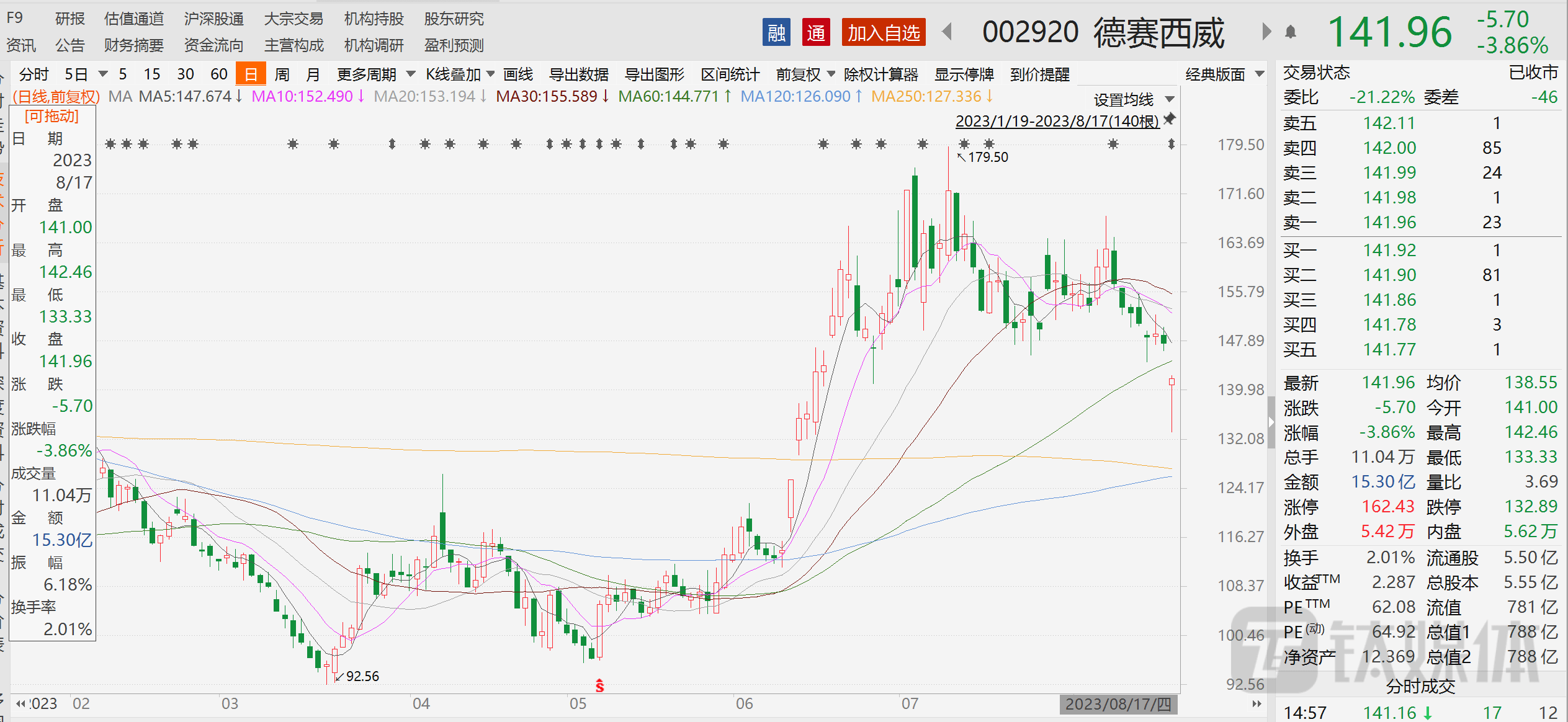This screenshot has height=722, width=1568.
Task: Toggle 显示停牌 suspension display
Action: [964, 74]
